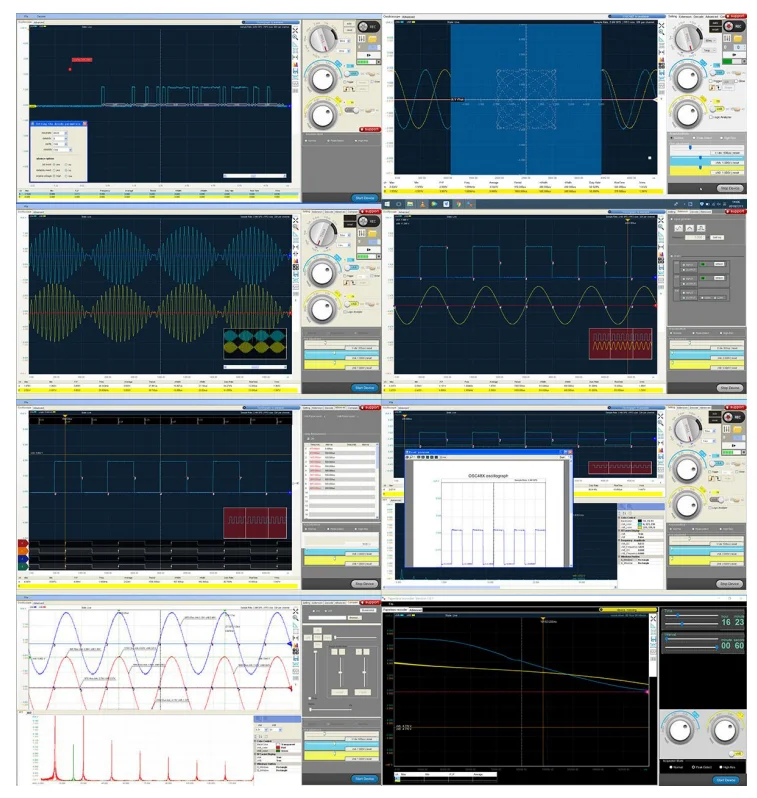This screenshot has width=757, height=798.
Task: Click Stop Device in the X-Y plot panel
Action: click(x=730, y=188)
